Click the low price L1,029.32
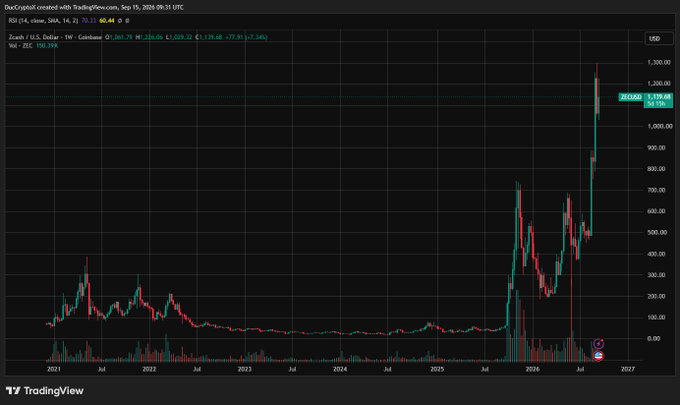This screenshot has width=680, height=405. 179,37
